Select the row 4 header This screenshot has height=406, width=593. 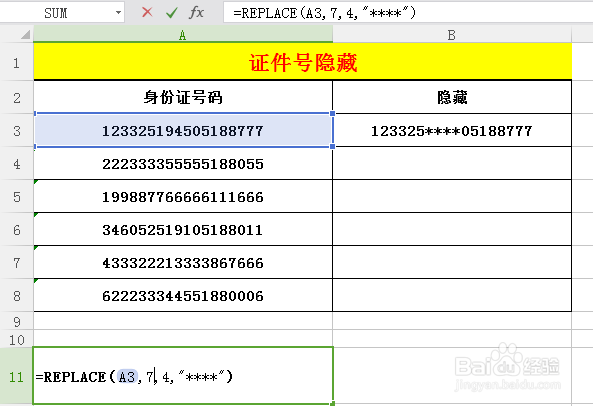click(17, 164)
